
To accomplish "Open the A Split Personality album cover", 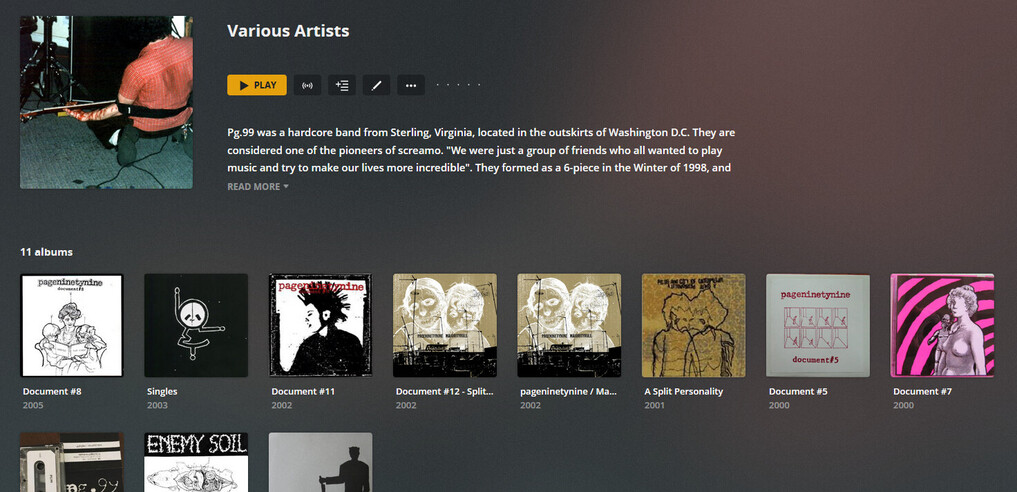I will click(693, 325).
